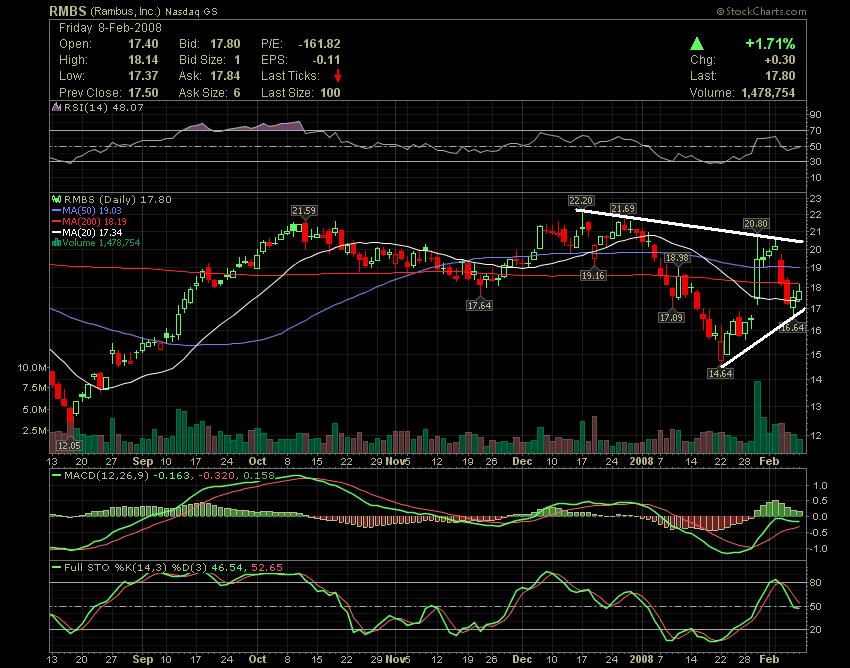
Task: Click Dec on the price chart date axis
Action: tap(522, 461)
